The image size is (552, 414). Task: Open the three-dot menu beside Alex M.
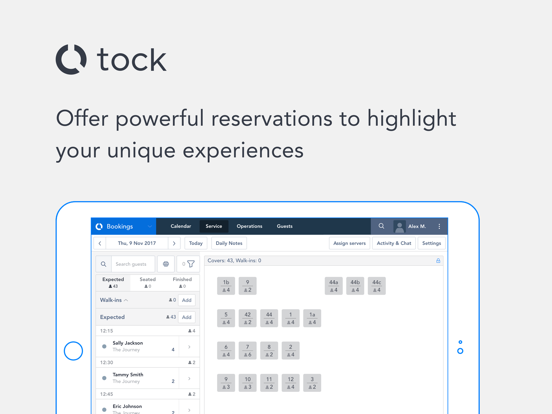pos(439,226)
